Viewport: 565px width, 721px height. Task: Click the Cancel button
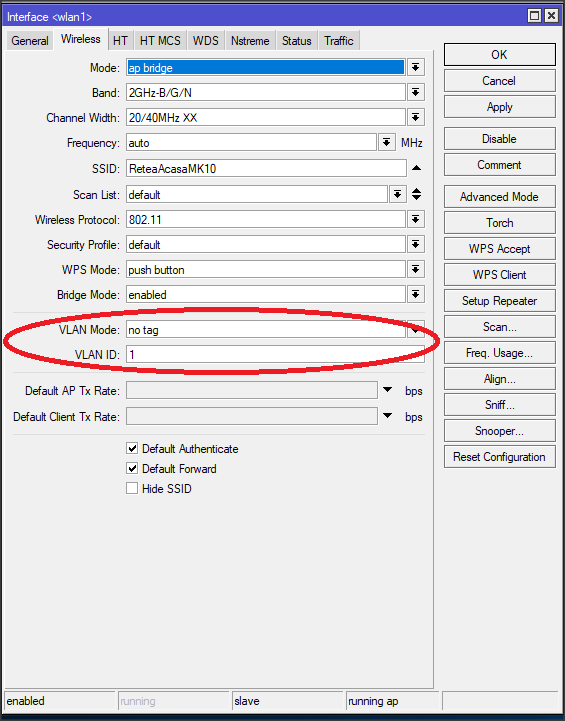[500, 81]
